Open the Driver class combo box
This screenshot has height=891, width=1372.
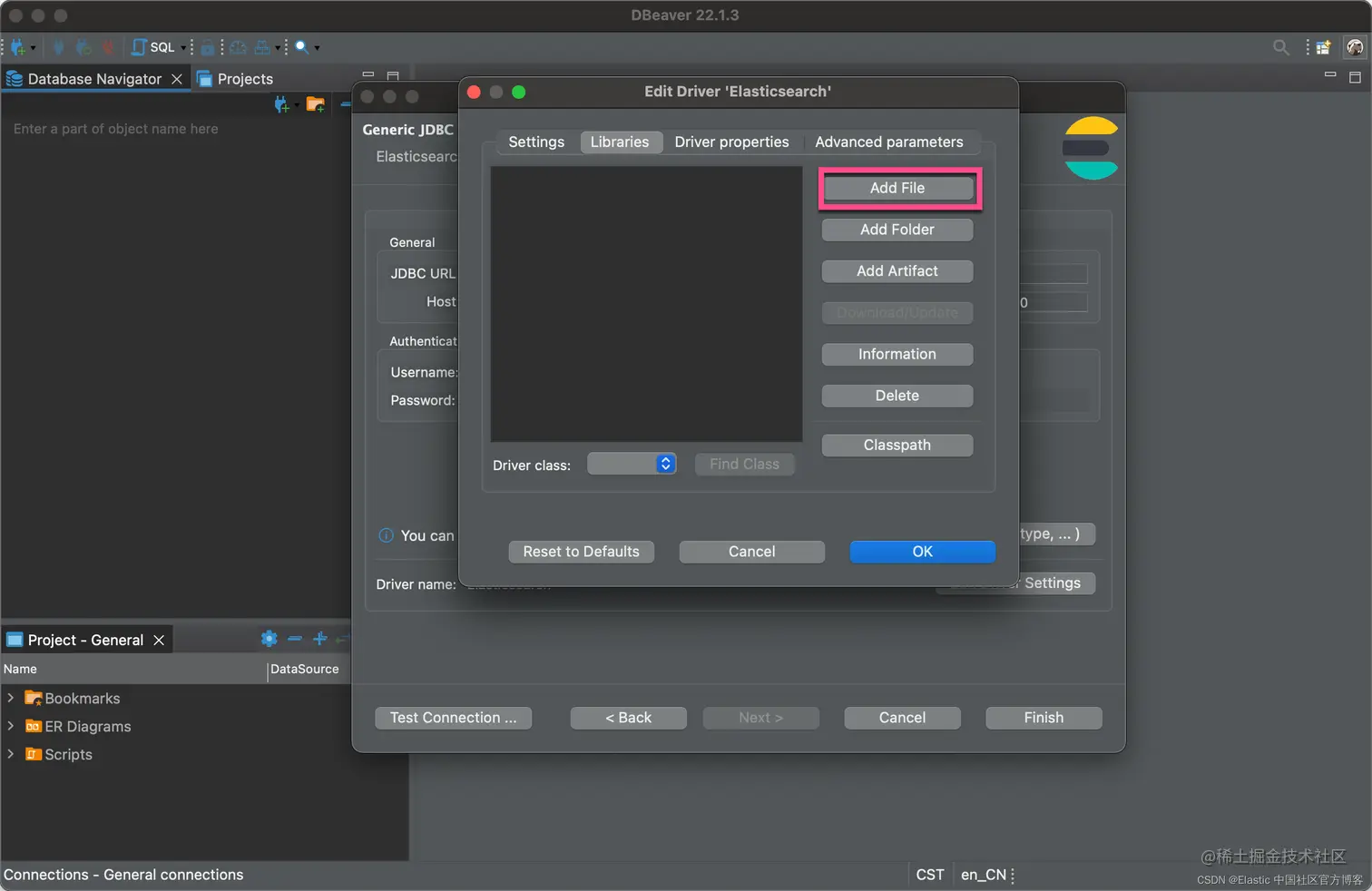[632, 464]
